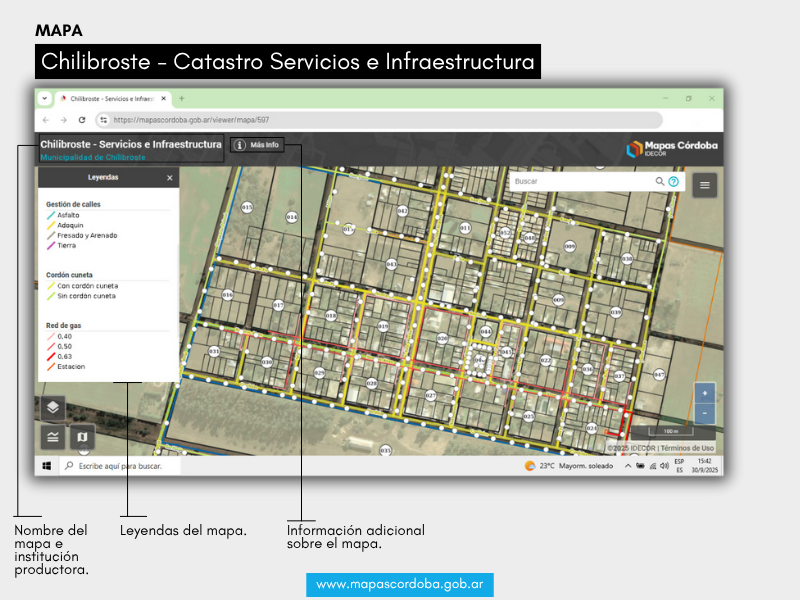Viewport: 800px width, 600px height.
Task: Select the Chilibroste browser tab
Action: 110,99
